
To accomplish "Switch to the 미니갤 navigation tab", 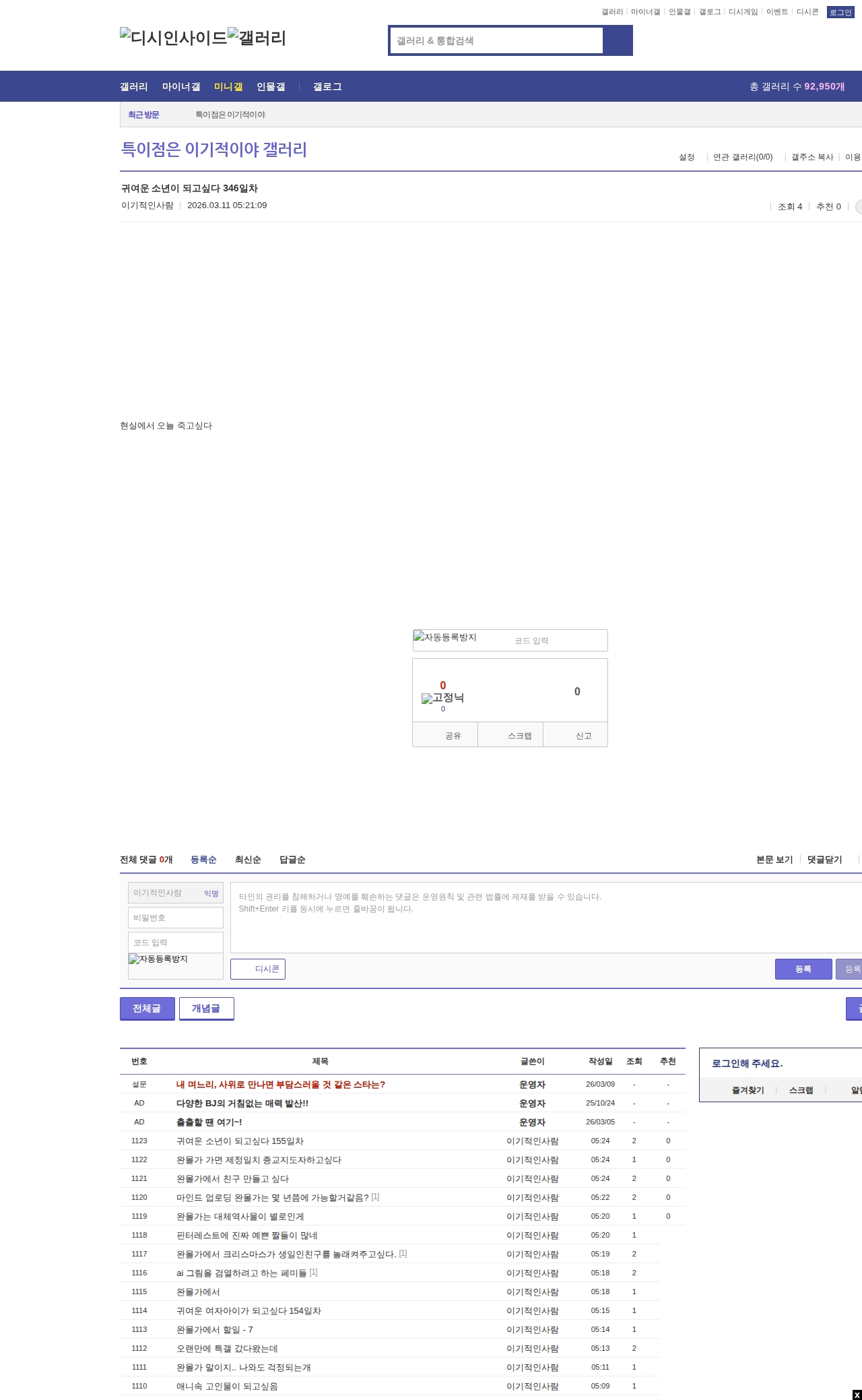I will [x=228, y=86].
